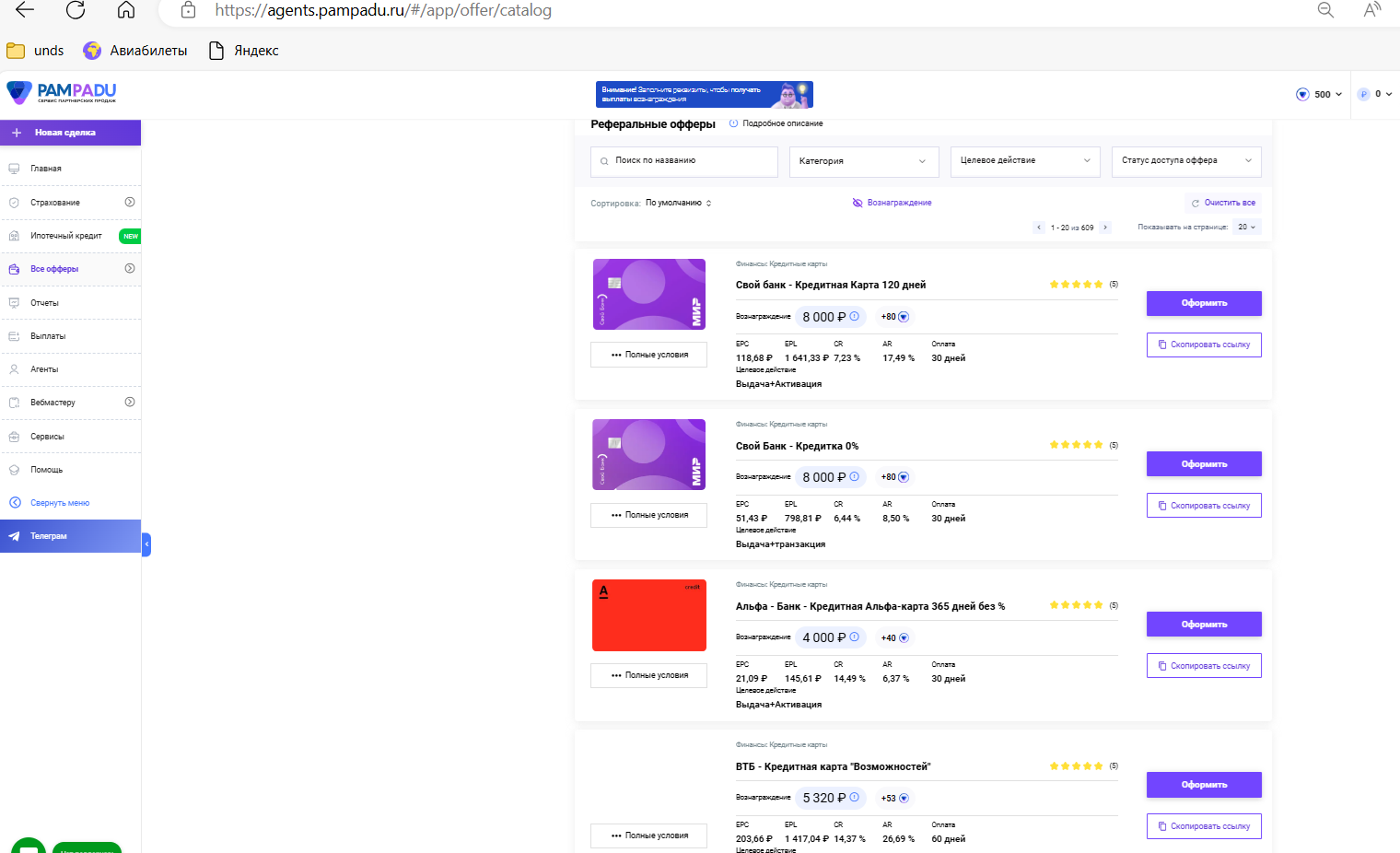This screenshot has width=1400, height=853.
Task: Open the unds bookmarks folder
Action: tap(36, 51)
